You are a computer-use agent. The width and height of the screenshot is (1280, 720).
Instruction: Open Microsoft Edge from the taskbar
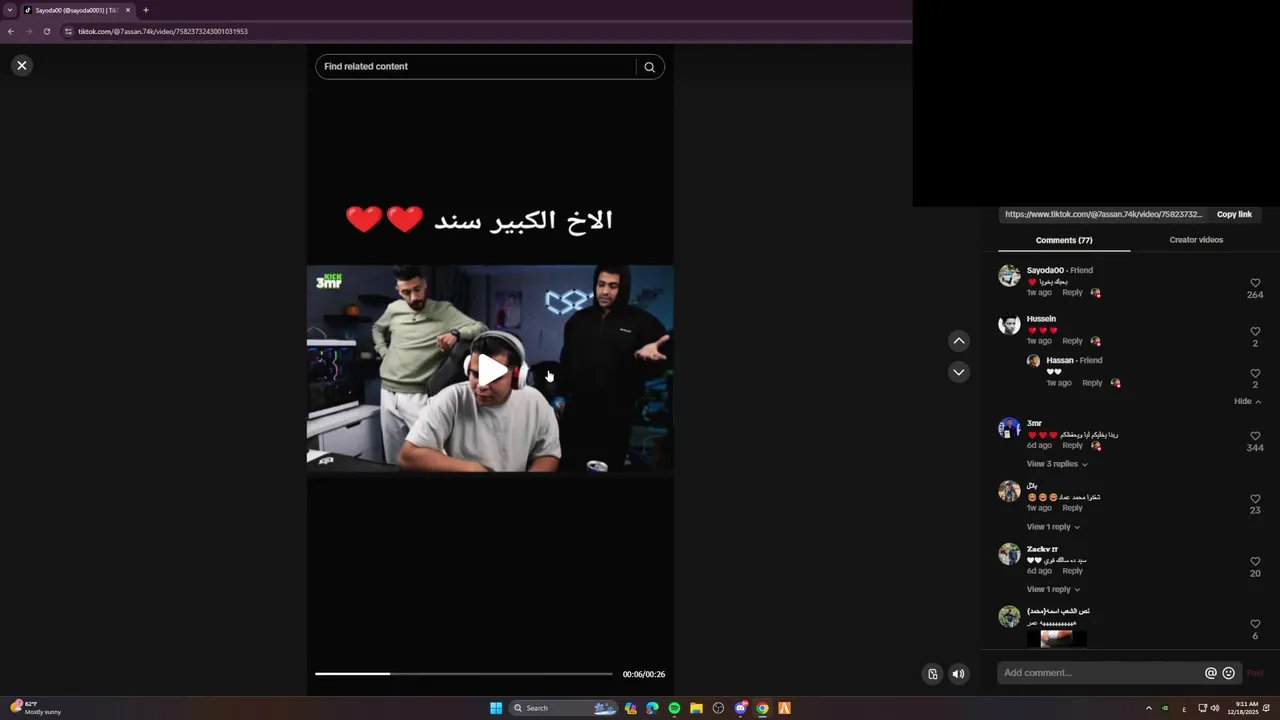click(652, 708)
